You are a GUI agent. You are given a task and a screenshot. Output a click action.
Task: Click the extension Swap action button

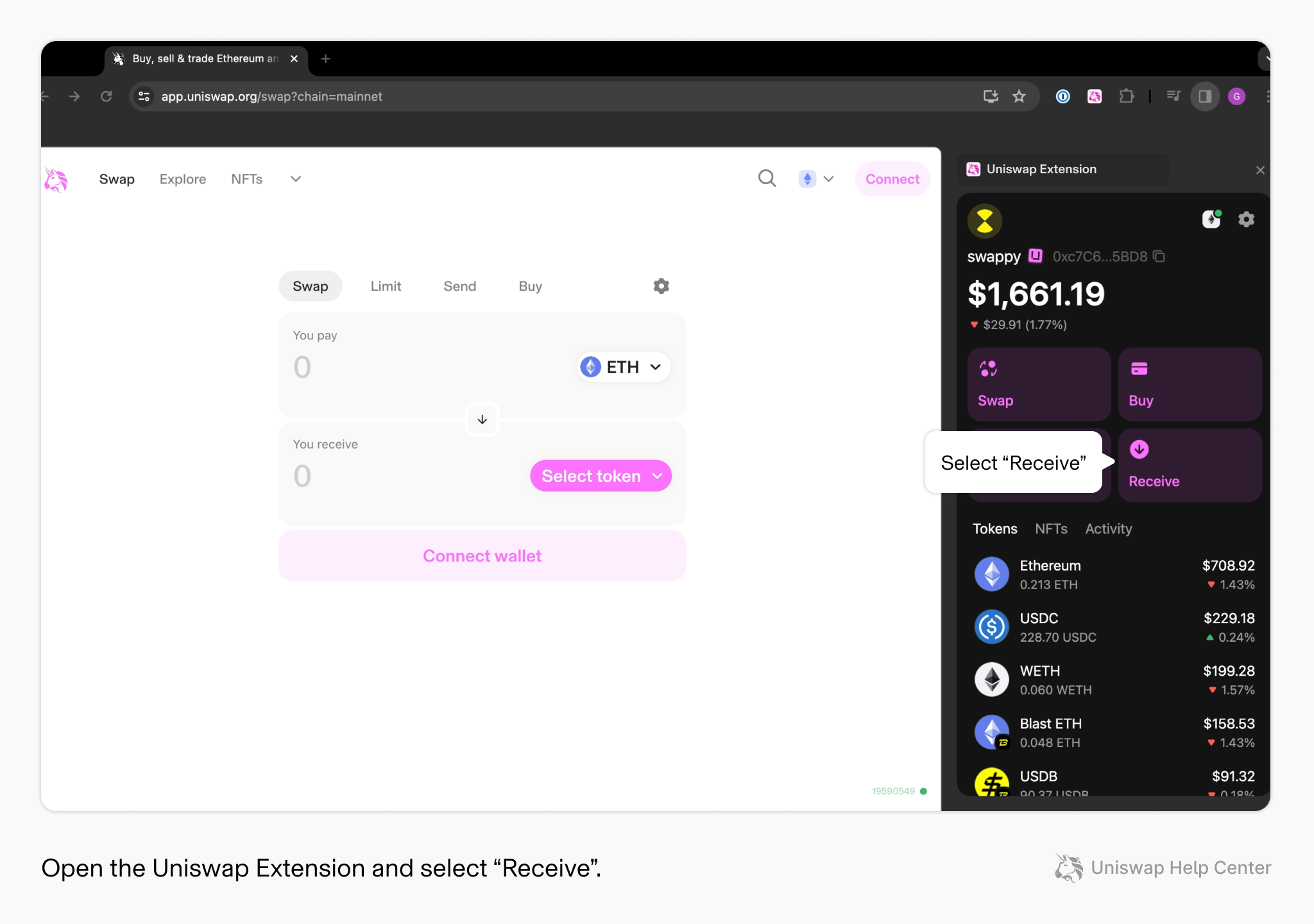(1039, 384)
